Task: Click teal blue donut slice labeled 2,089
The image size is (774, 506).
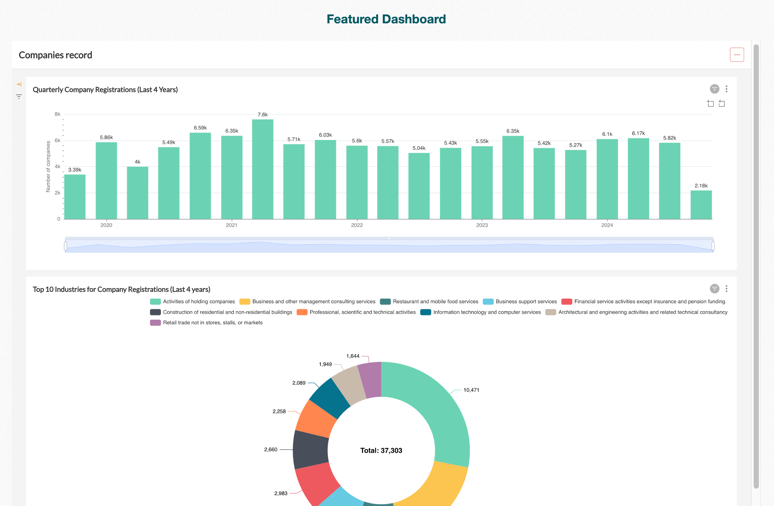Action: tap(330, 398)
